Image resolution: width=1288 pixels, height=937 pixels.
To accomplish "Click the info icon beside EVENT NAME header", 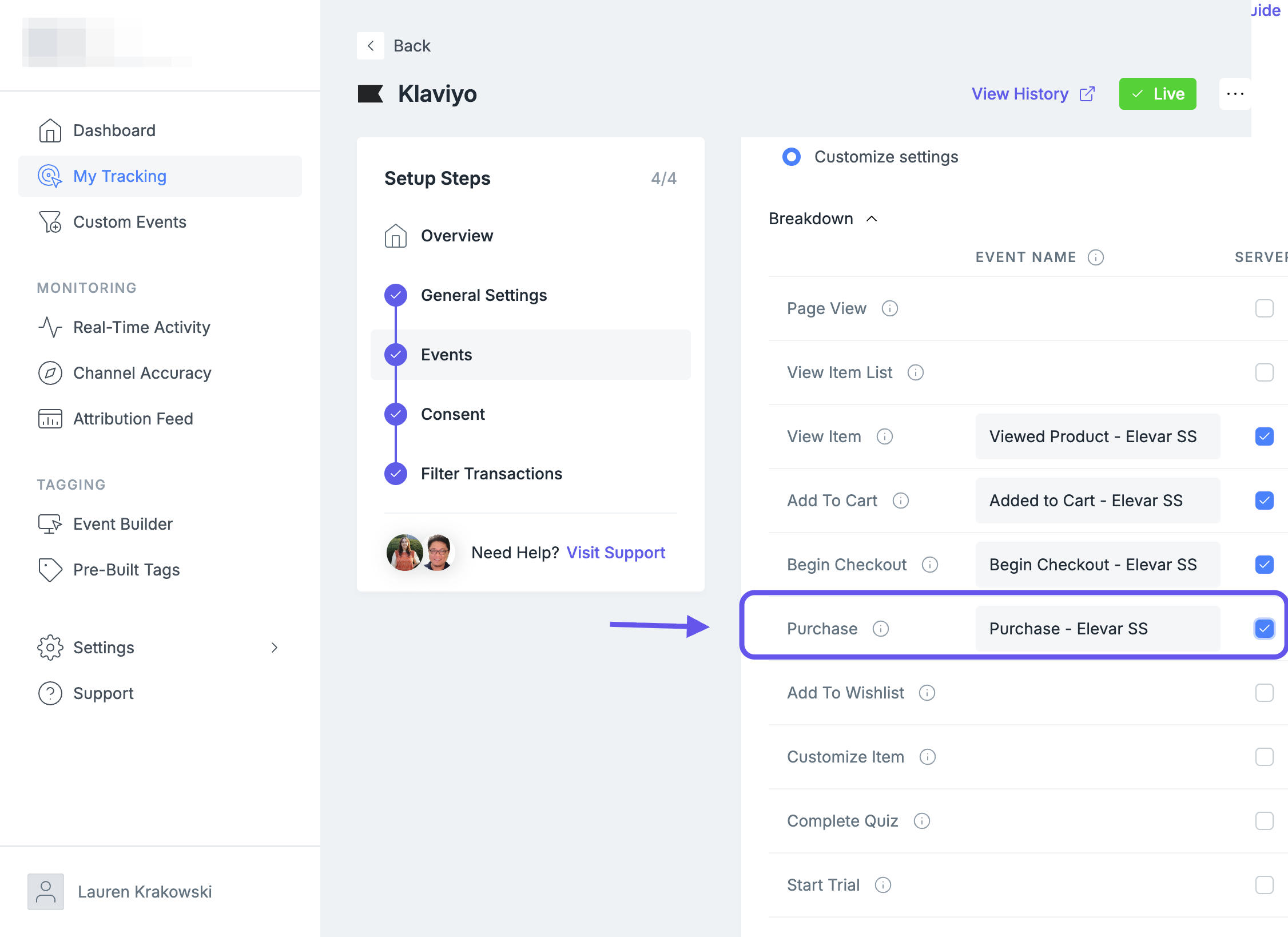I will point(1096,257).
